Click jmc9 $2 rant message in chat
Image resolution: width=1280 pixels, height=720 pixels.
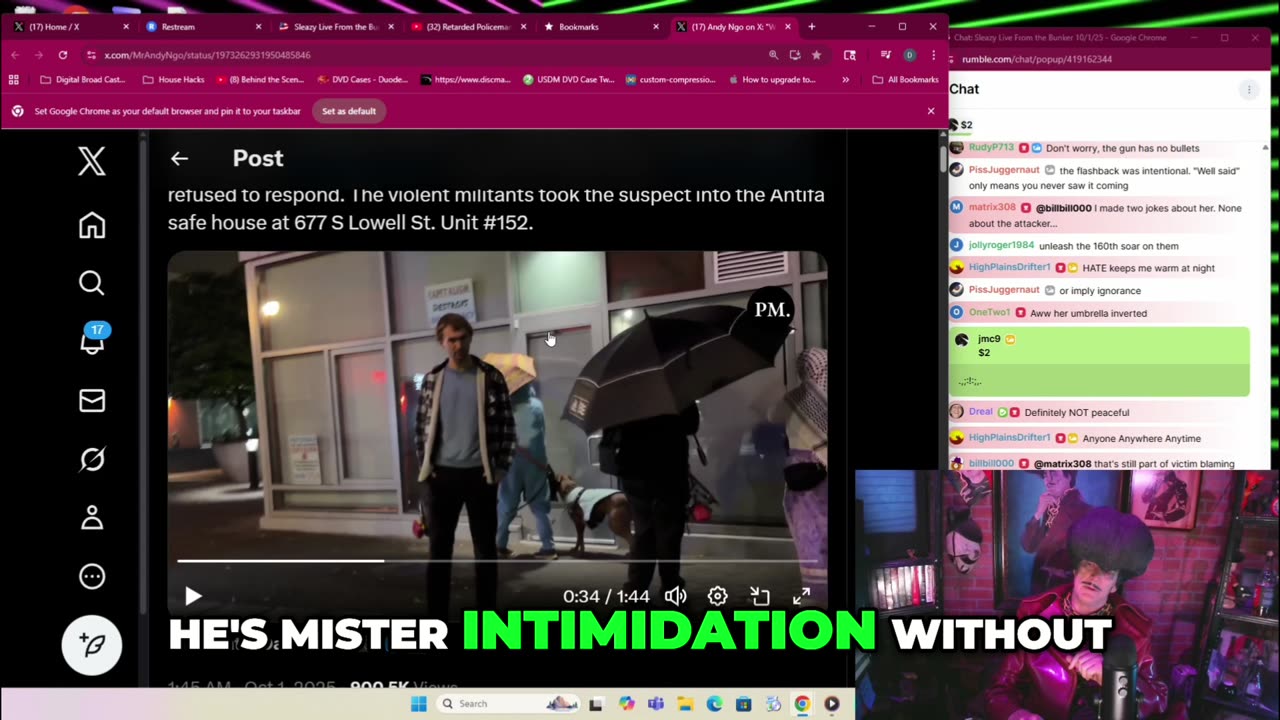pyautogui.click(x=1099, y=361)
